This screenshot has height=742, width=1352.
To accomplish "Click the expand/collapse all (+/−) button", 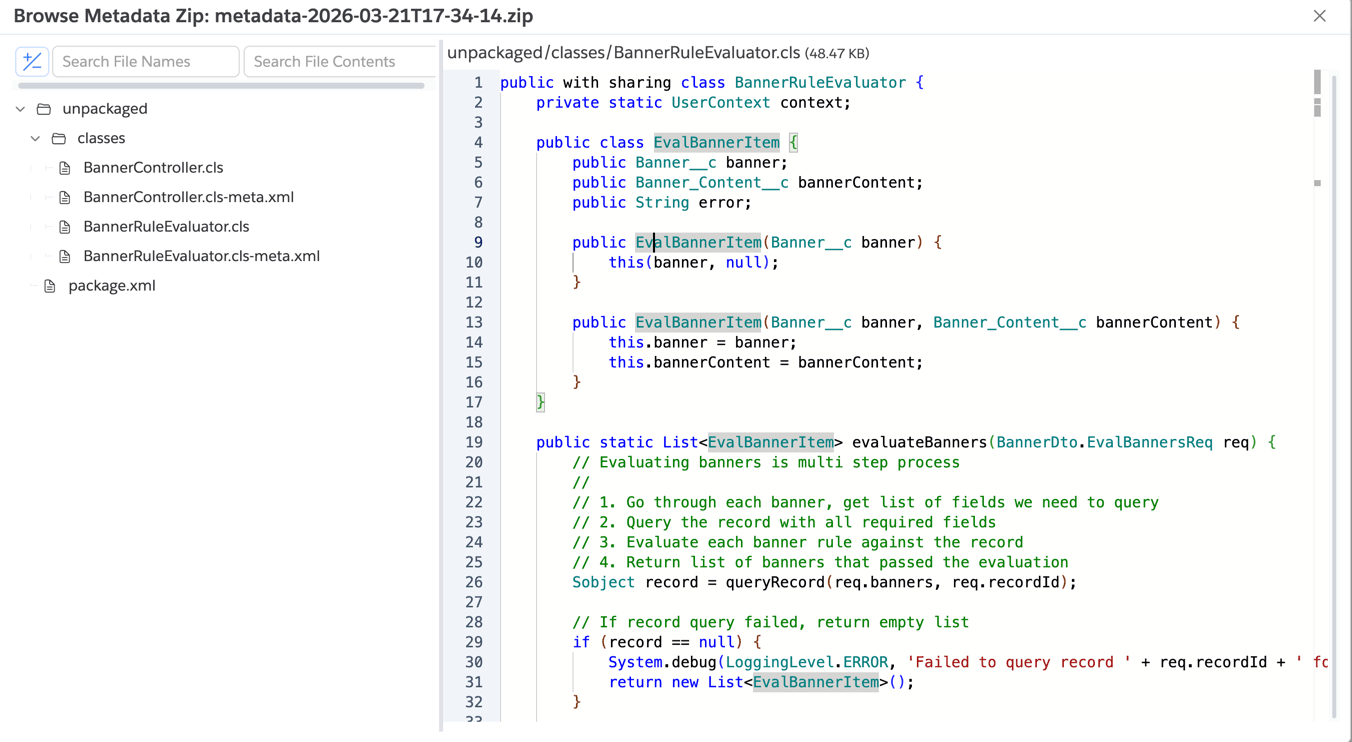I will click(32, 61).
